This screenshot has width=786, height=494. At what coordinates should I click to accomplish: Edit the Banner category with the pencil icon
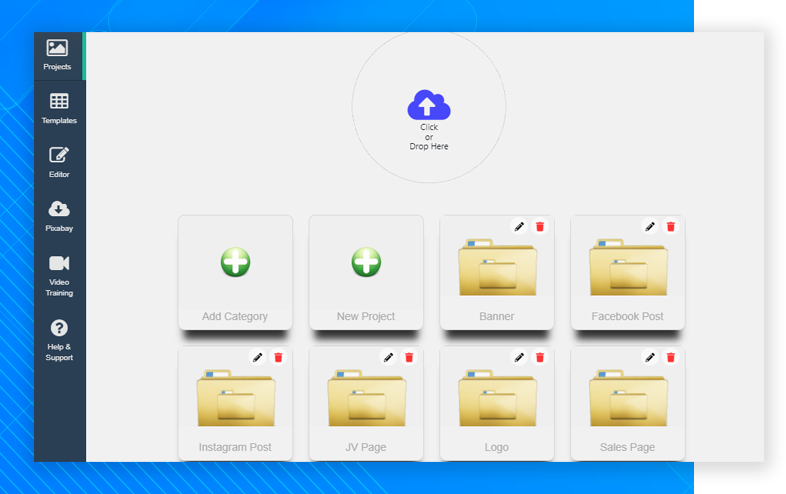[519, 227]
